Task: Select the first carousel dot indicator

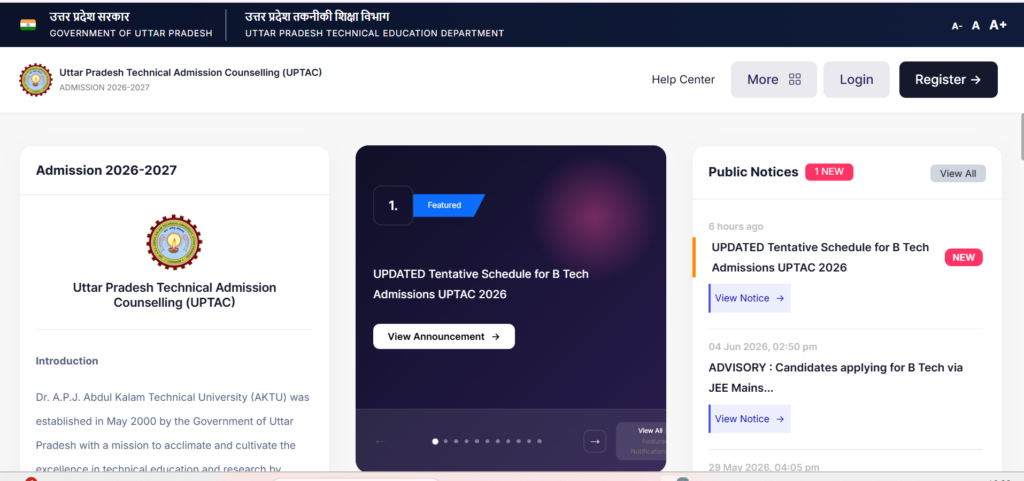Action: coord(435,441)
